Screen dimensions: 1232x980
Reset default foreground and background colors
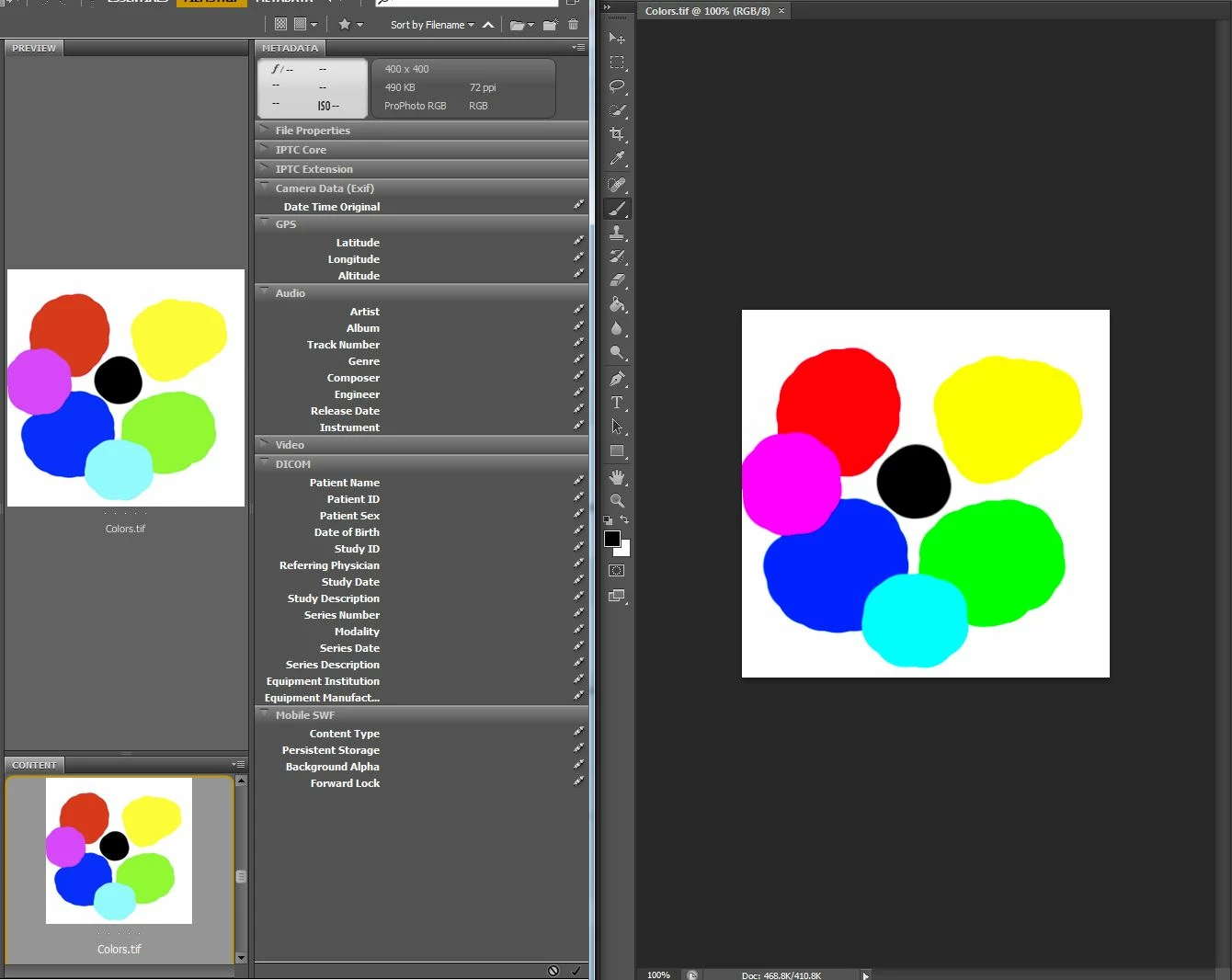[608, 520]
